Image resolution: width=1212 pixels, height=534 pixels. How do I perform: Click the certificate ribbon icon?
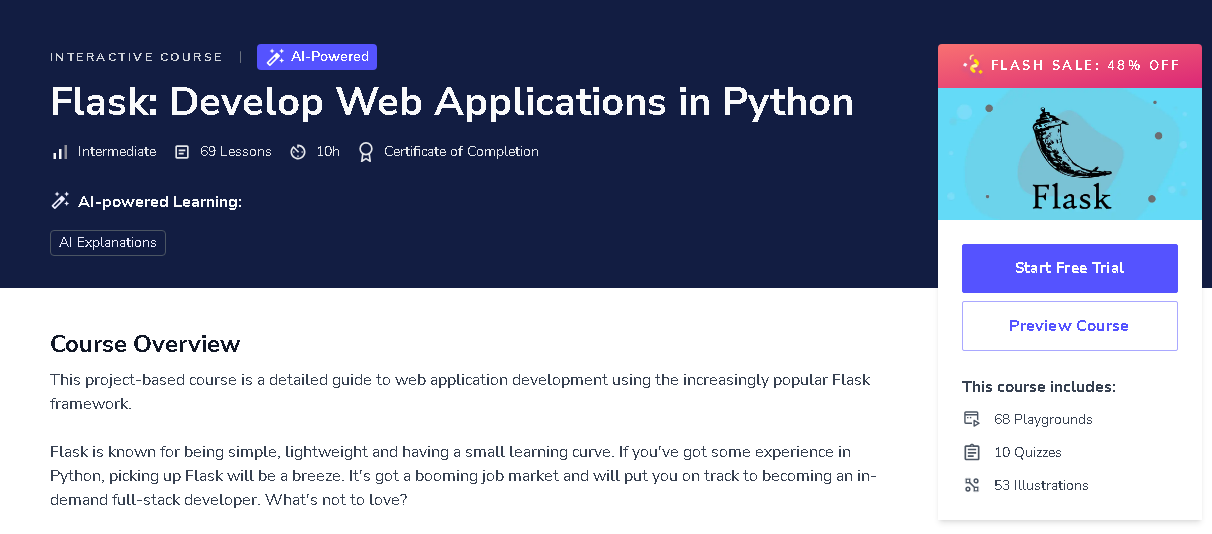pyautogui.click(x=366, y=152)
